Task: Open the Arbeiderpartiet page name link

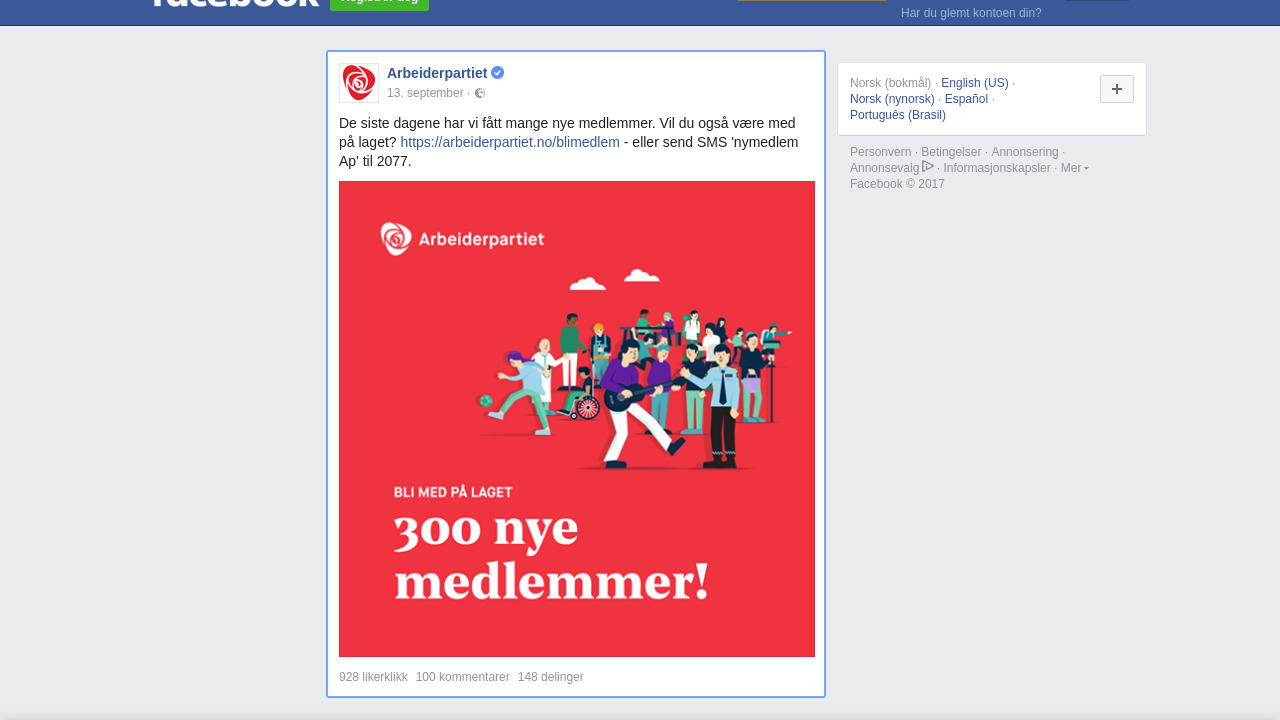Action: click(x=437, y=73)
